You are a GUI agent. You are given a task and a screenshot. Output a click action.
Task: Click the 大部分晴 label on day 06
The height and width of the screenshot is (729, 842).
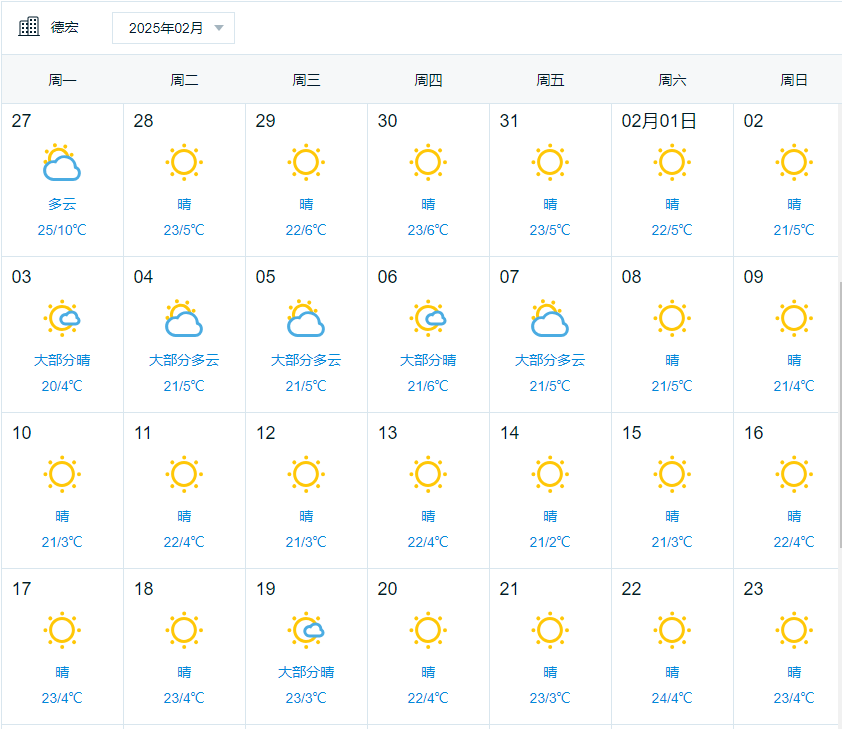428,360
